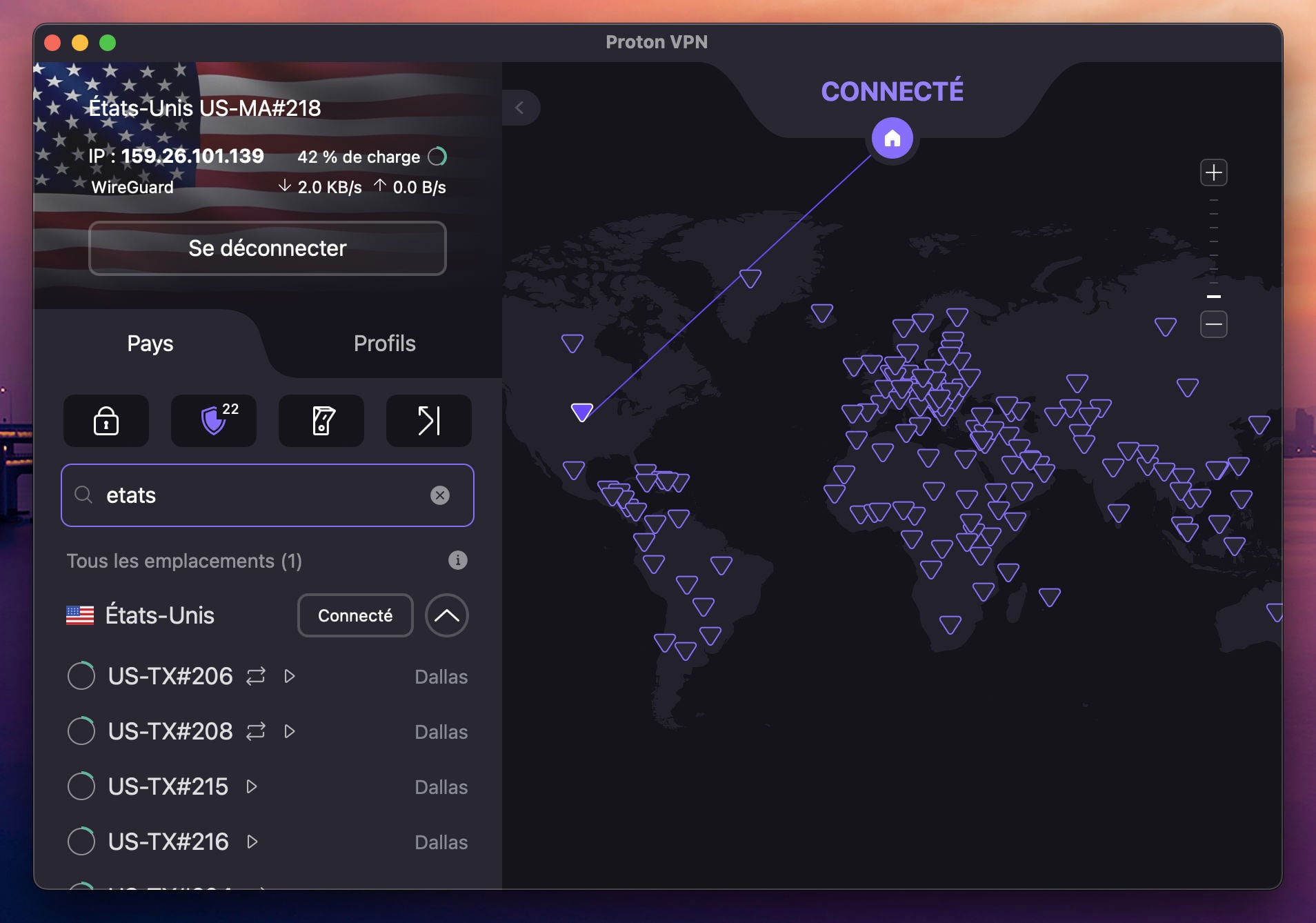Open the info icon for Tous les emplacements
The height and width of the screenshot is (923, 1316).
point(458,560)
